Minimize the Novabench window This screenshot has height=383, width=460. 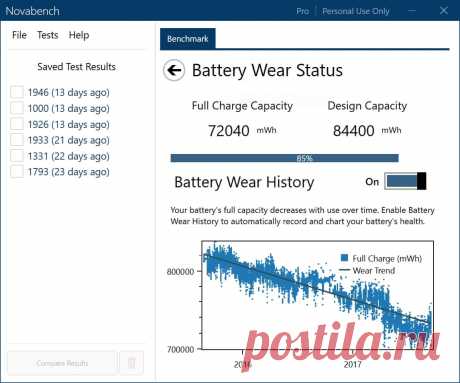click(412, 11)
